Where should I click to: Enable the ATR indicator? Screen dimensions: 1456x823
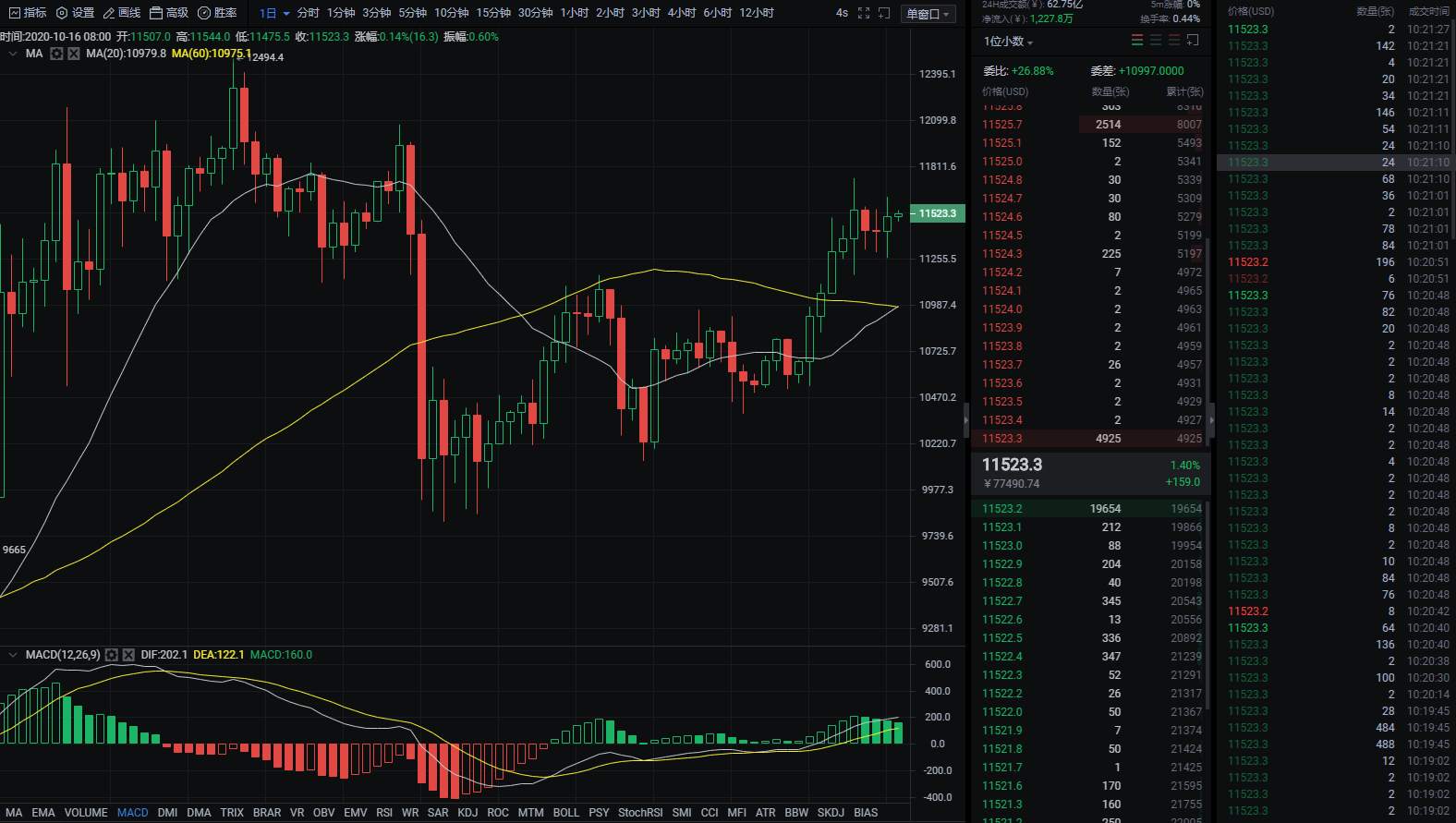[x=766, y=813]
